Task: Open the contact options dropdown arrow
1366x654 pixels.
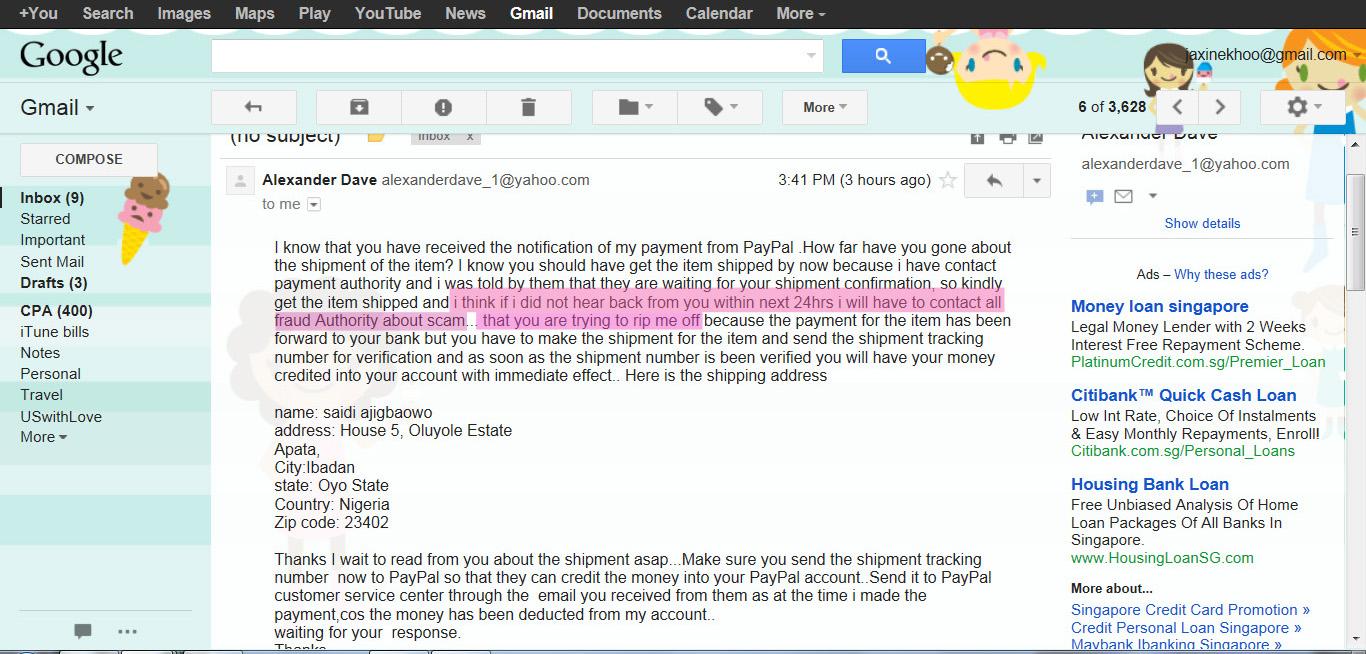Action: [x=1152, y=196]
